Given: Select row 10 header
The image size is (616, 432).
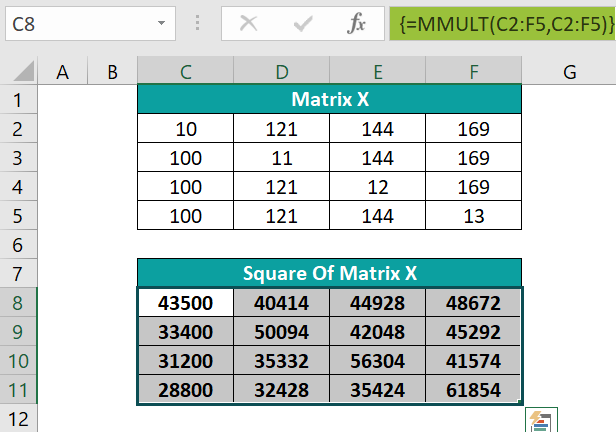Looking at the screenshot, I should (18, 361).
